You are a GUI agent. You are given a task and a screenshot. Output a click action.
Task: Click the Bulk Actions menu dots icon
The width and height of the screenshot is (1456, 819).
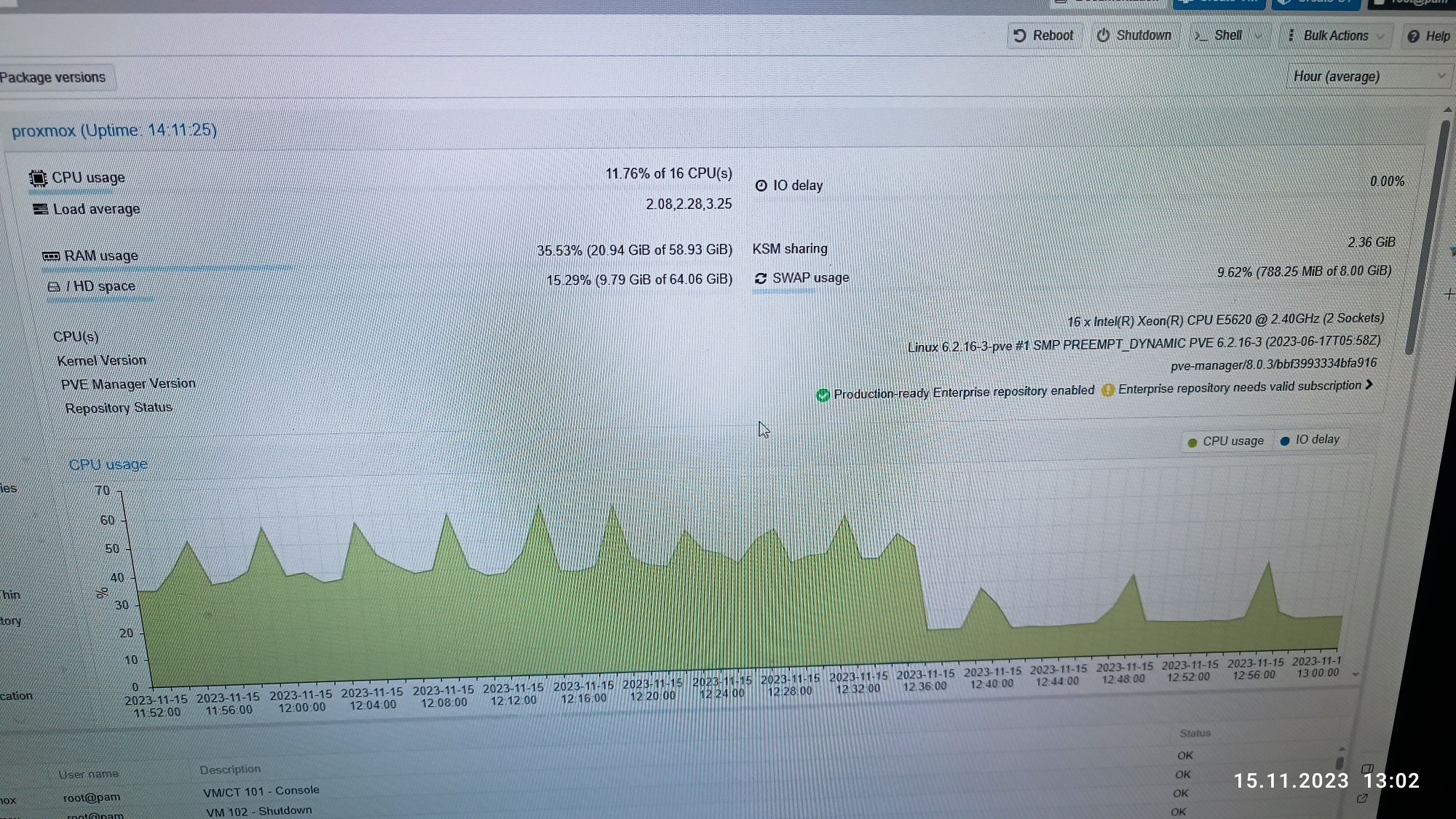[x=1291, y=36]
